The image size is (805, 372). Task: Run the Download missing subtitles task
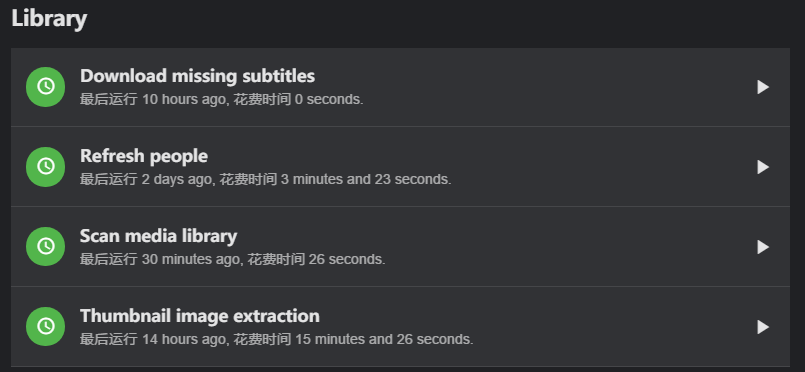[x=763, y=87]
